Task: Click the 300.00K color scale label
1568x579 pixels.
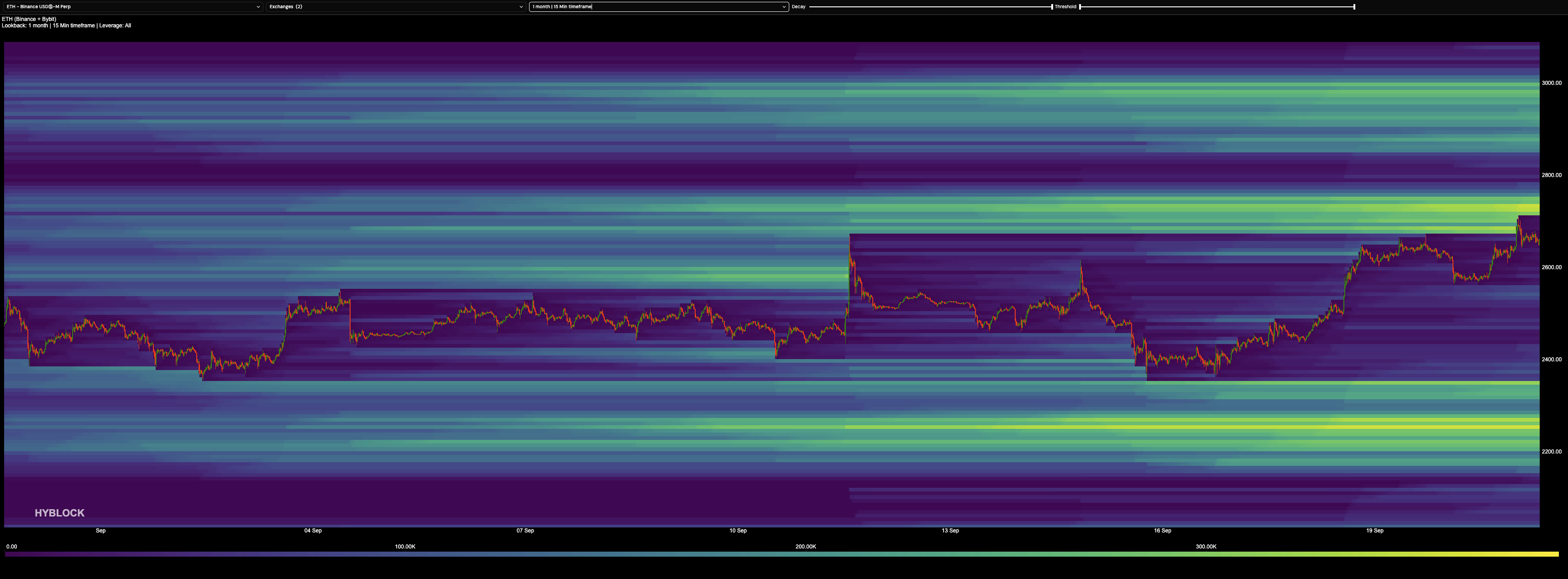Action: (1206, 547)
